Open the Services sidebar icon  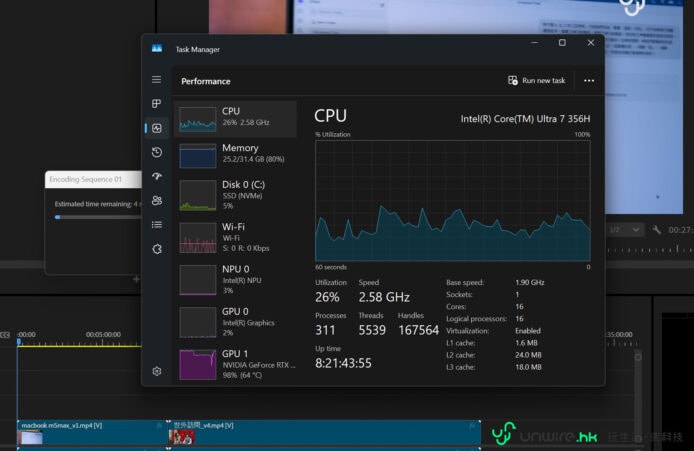tap(157, 249)
